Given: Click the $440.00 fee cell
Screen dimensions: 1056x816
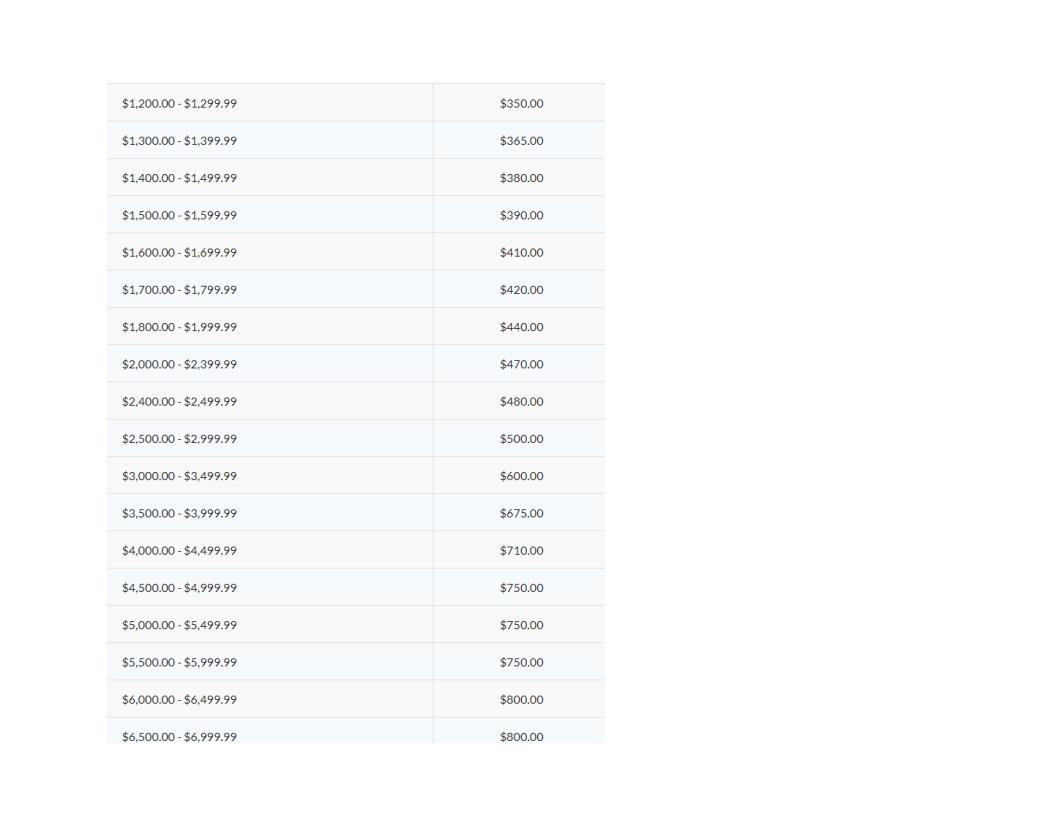Looking at the screenshot, I should [521, 327].
